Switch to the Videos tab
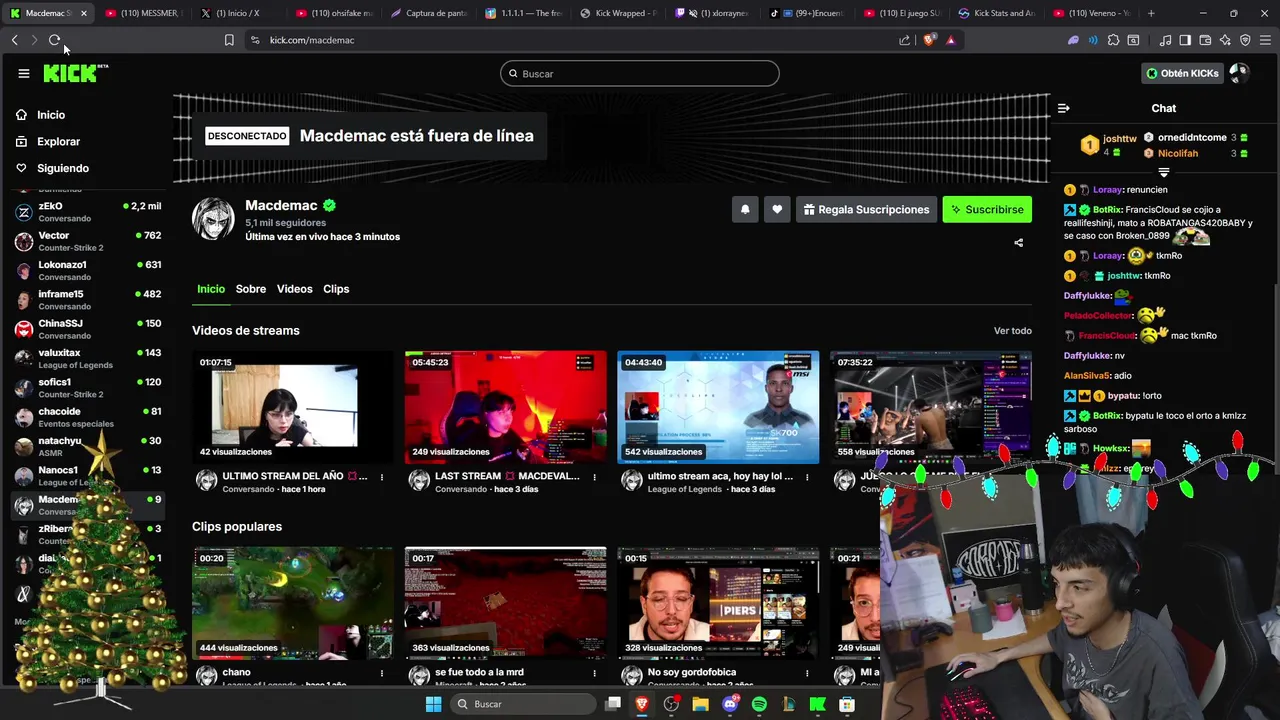Viewport: 1280px width, 720px height. (x=294, y=289)
